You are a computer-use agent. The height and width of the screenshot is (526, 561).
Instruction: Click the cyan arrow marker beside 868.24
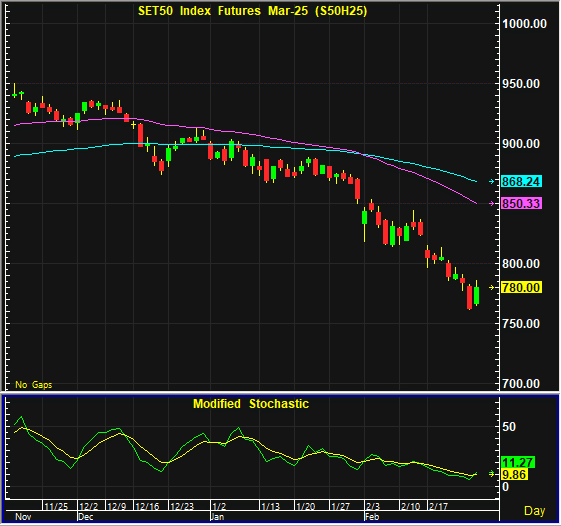pos(492,182)
